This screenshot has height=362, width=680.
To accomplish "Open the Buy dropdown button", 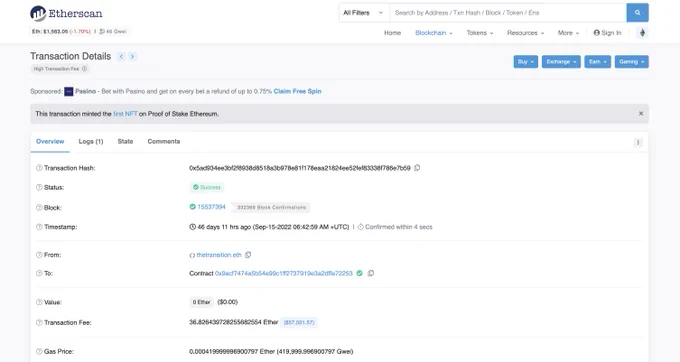I will [x=526, y=62].
